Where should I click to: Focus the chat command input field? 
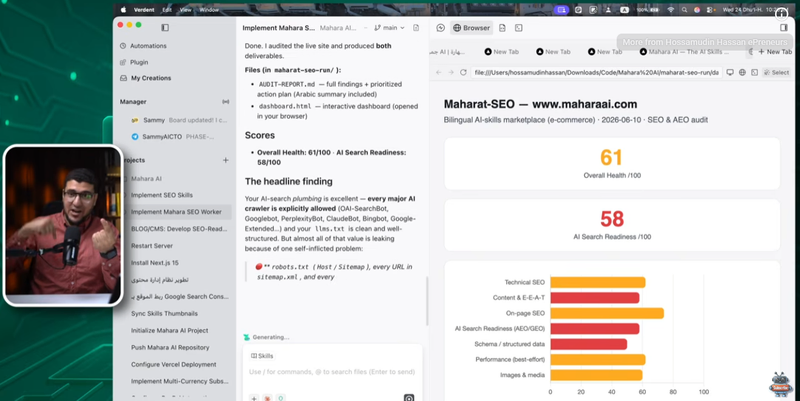pyautogui.click(x=332, y=372)
